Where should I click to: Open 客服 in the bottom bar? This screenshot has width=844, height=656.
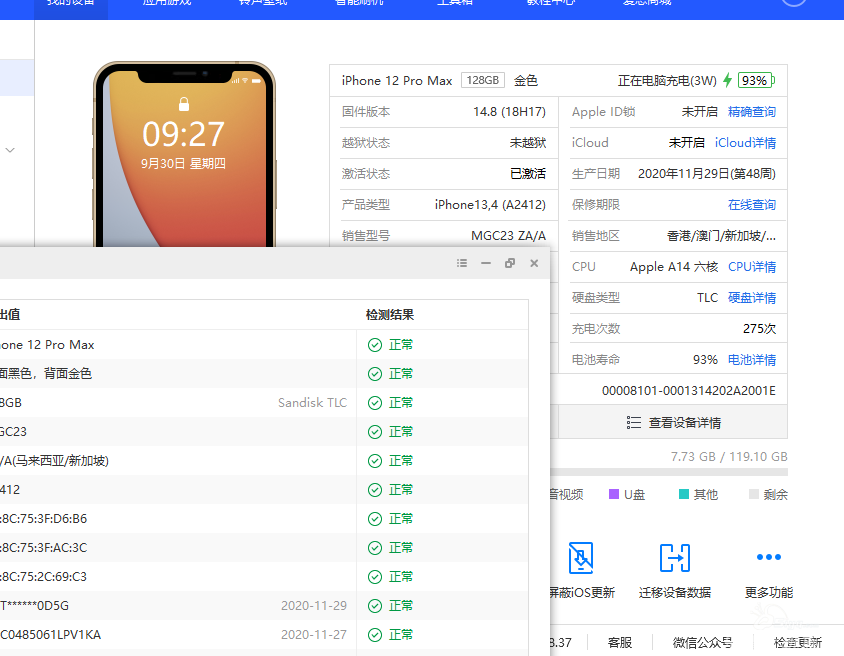click(620, 643)
